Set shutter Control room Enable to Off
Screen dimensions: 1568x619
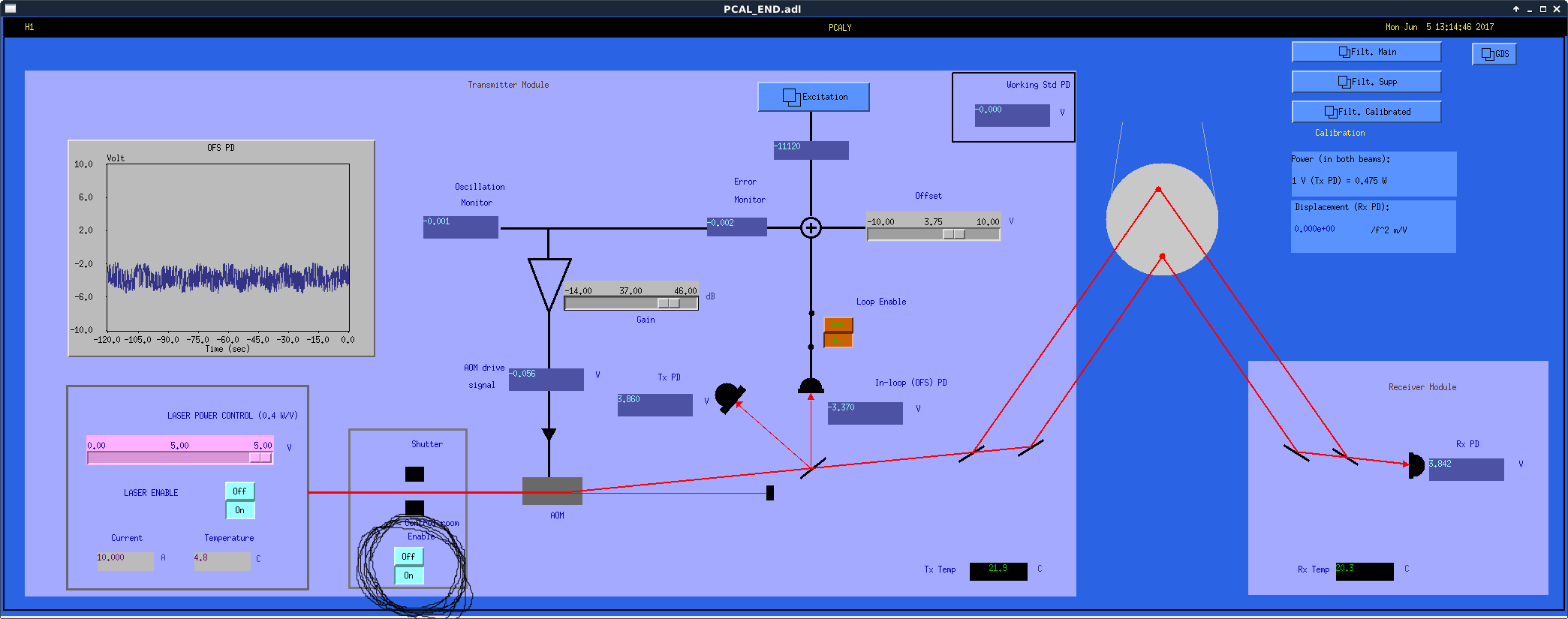[409, 557]
